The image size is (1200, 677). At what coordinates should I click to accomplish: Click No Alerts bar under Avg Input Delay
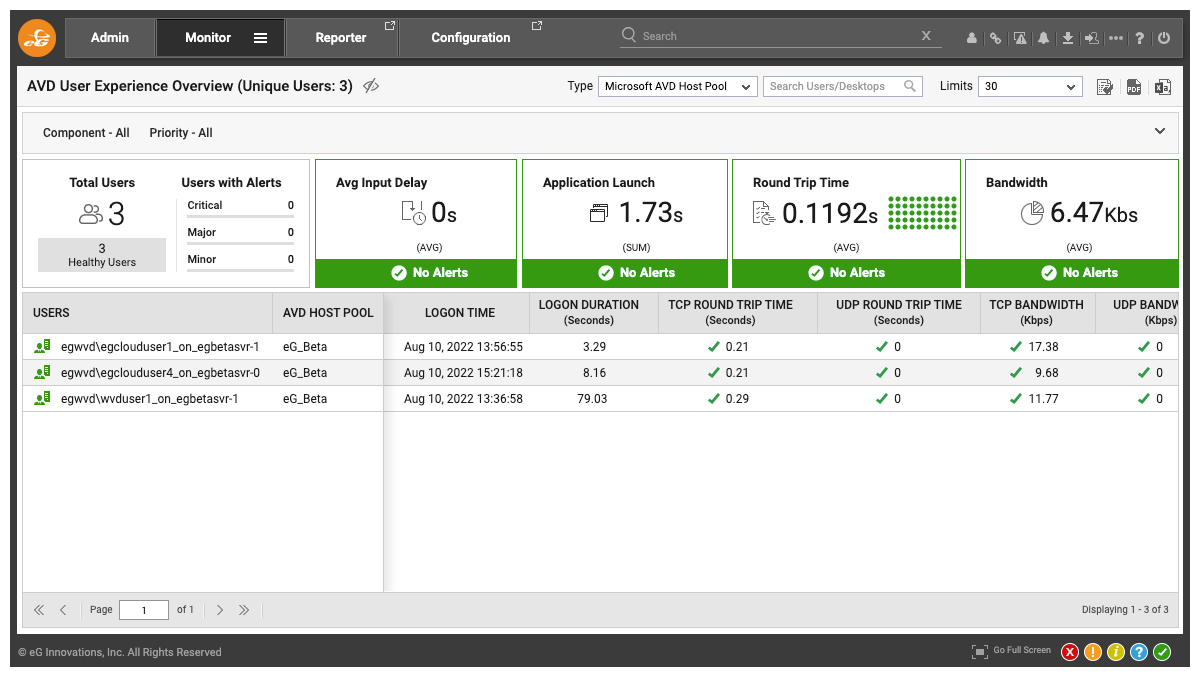point(416,273)
